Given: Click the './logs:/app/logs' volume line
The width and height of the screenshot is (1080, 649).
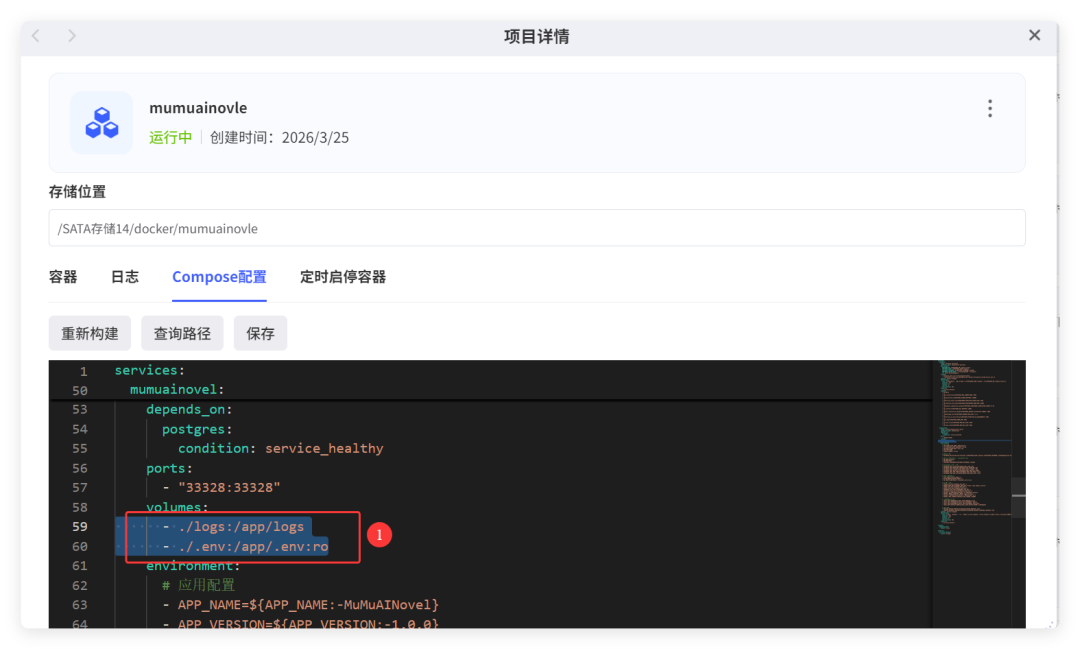Looking at the screenshot, I should click(x=240, y=527).
